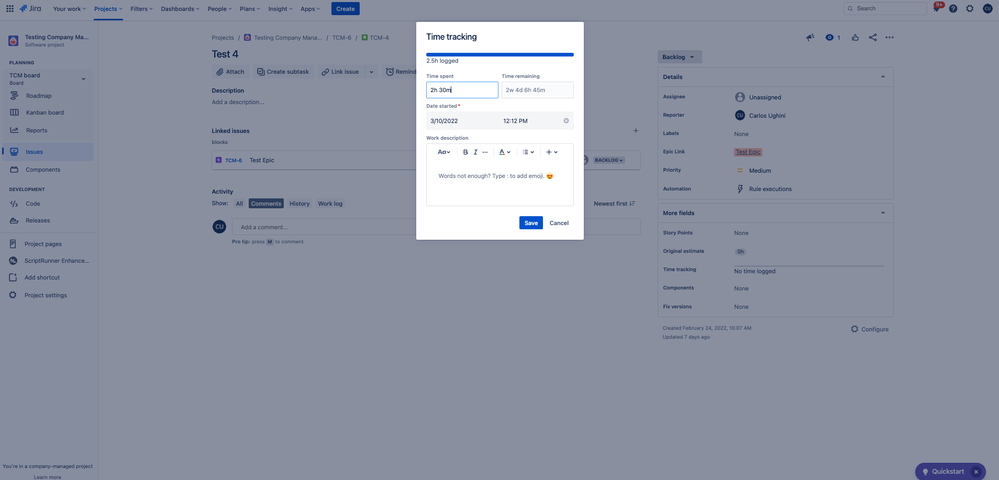999x480 pixels.
Task: Click the Create button
Action: pyautogui.click(x=345, y=9)
